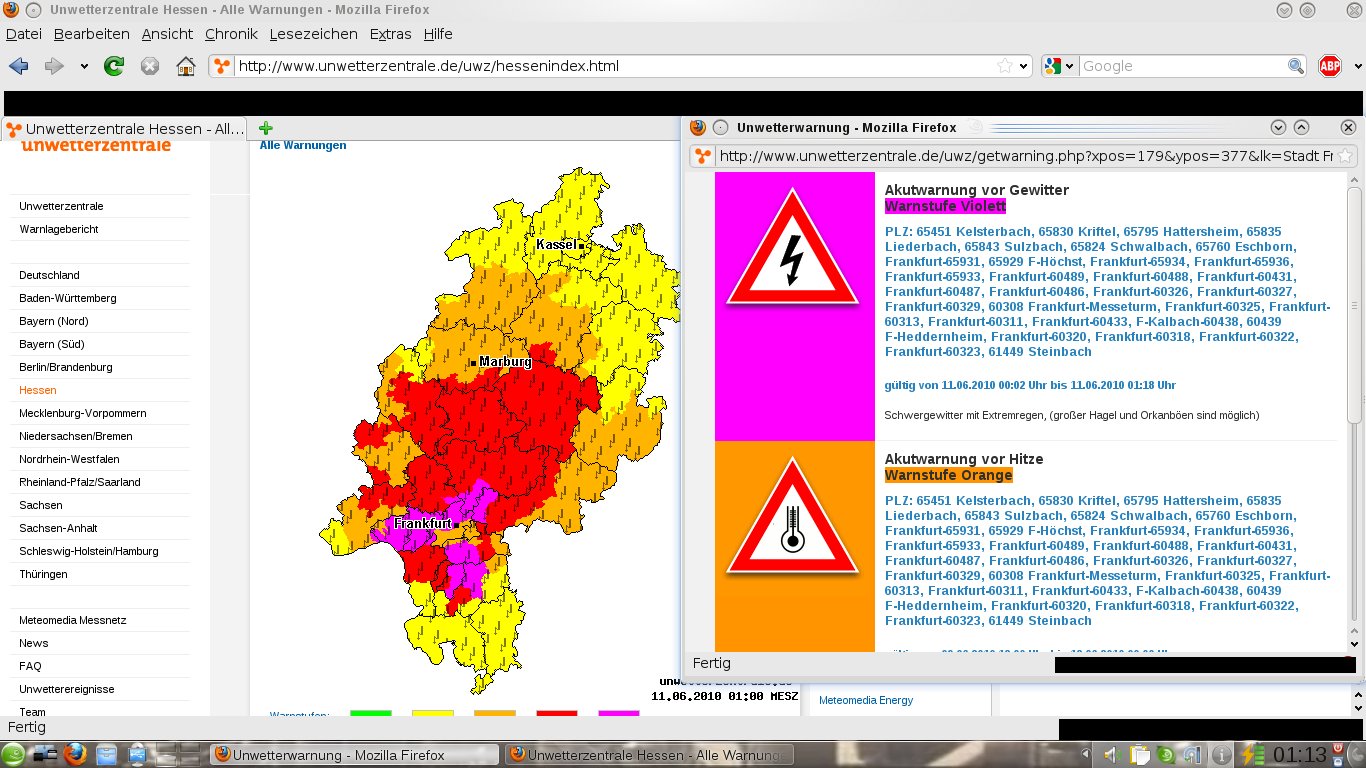Viewport: 1366px width, 768px height.
Task: Select Deutschland in the sidebar
Action: pyautogui.click(x=49, y=275)
